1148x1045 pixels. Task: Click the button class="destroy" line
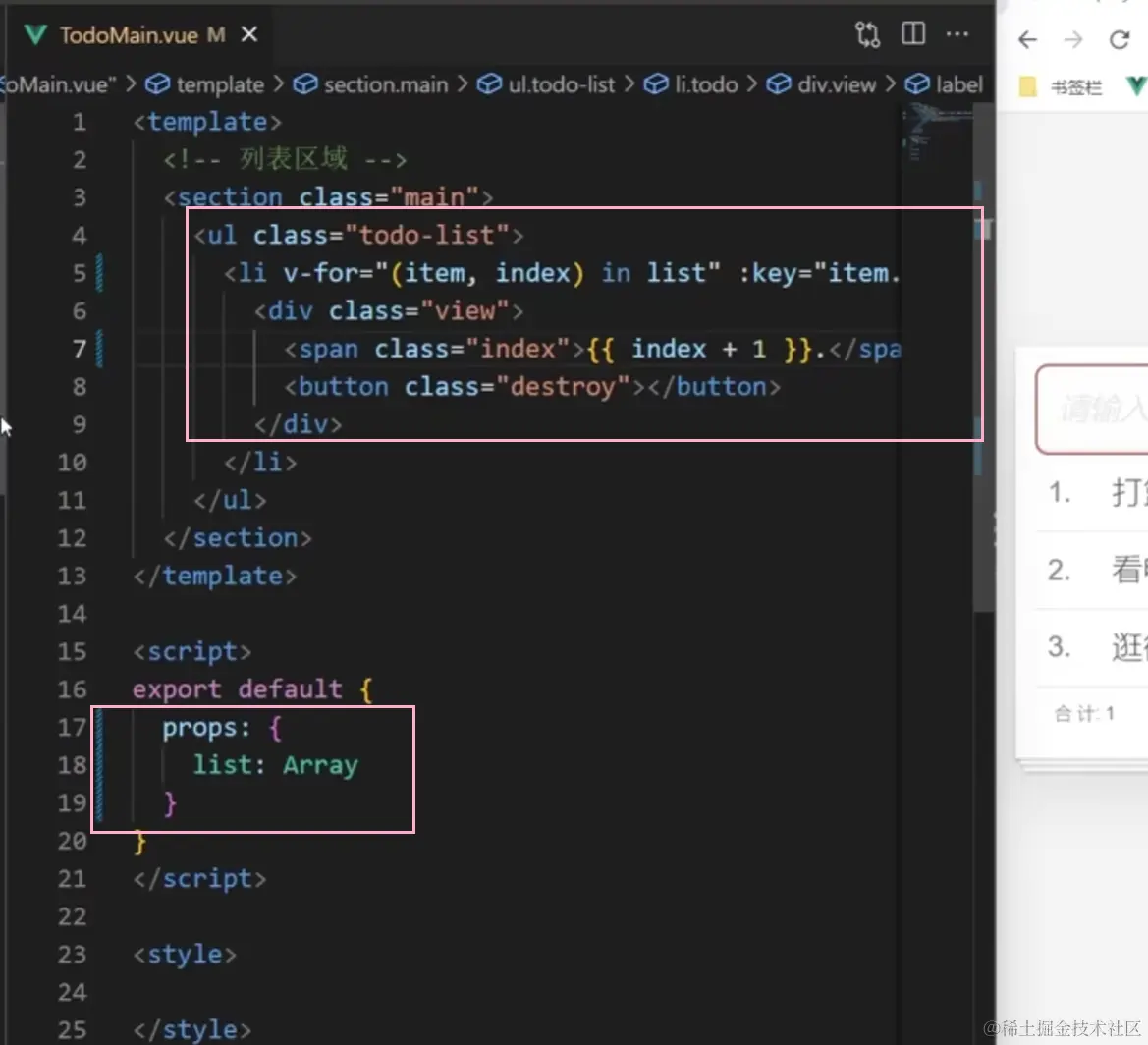pyautogui.click(x=532, y=387)
